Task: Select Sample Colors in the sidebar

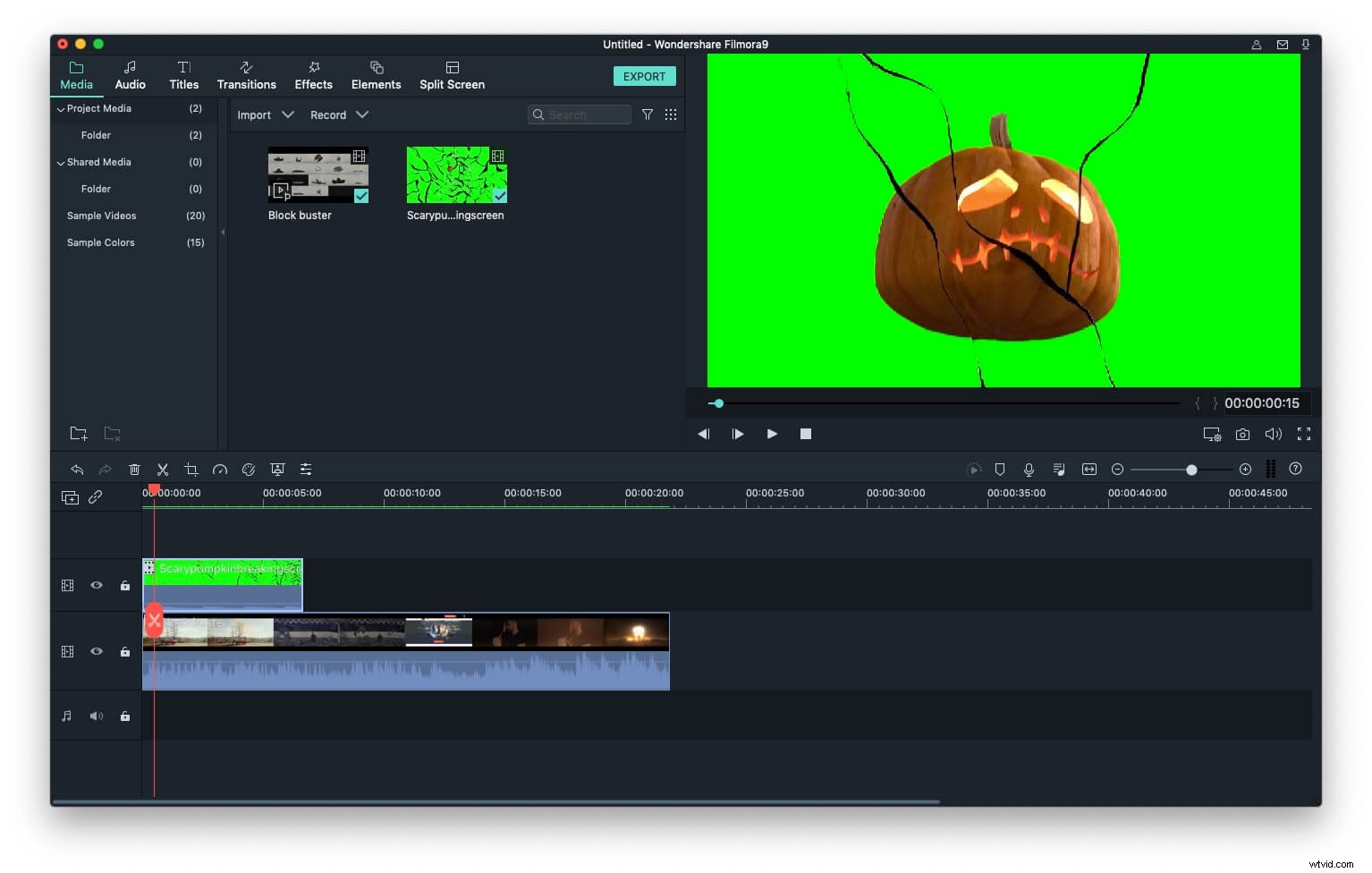Action: click(100, 242)
